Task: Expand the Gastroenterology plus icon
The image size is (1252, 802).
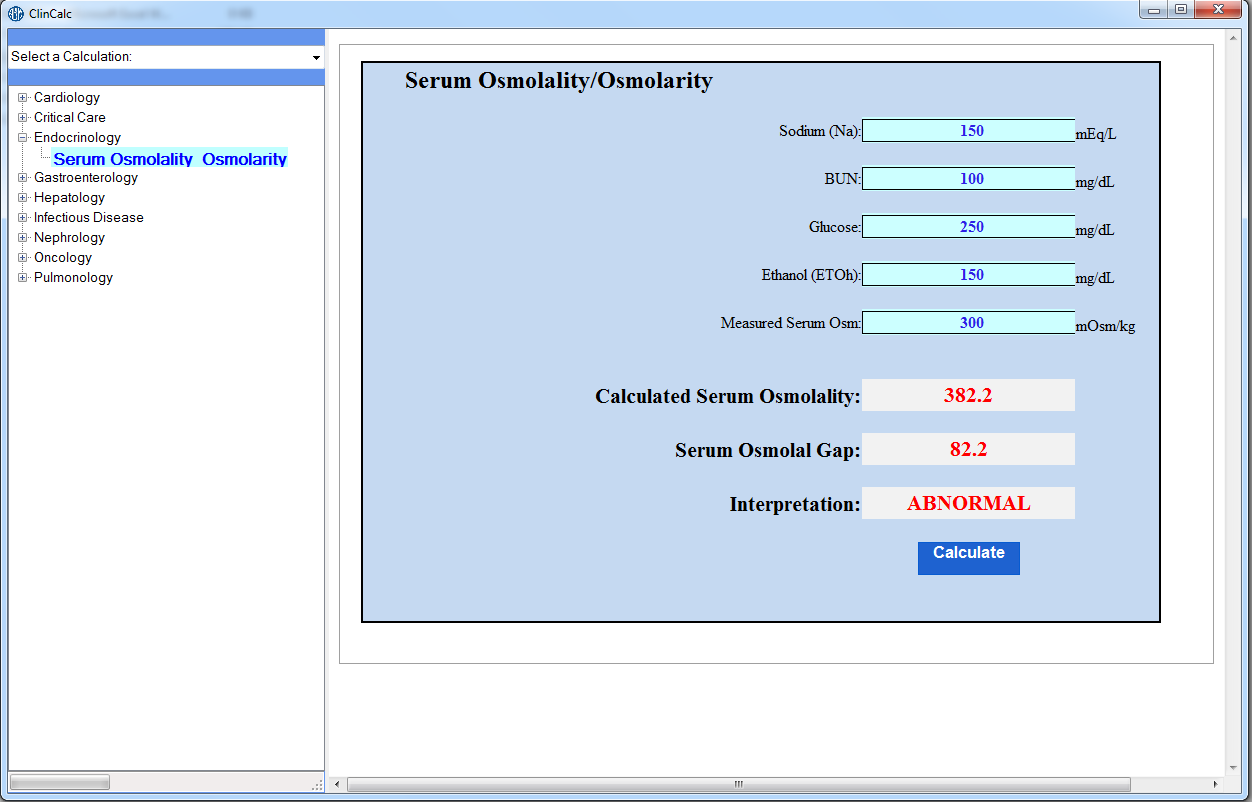Action: [x=22, y=178]
